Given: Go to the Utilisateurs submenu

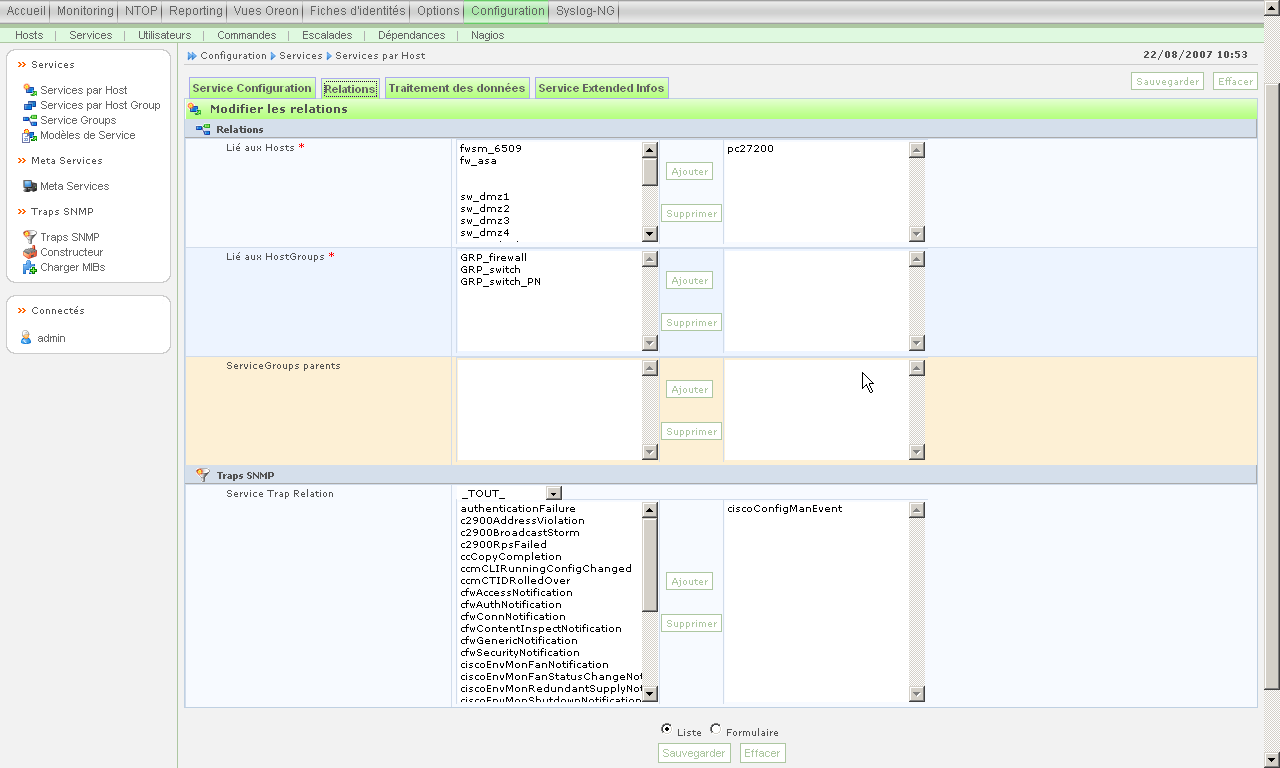Looking at the screenshot, I should [x=164, y=35].
